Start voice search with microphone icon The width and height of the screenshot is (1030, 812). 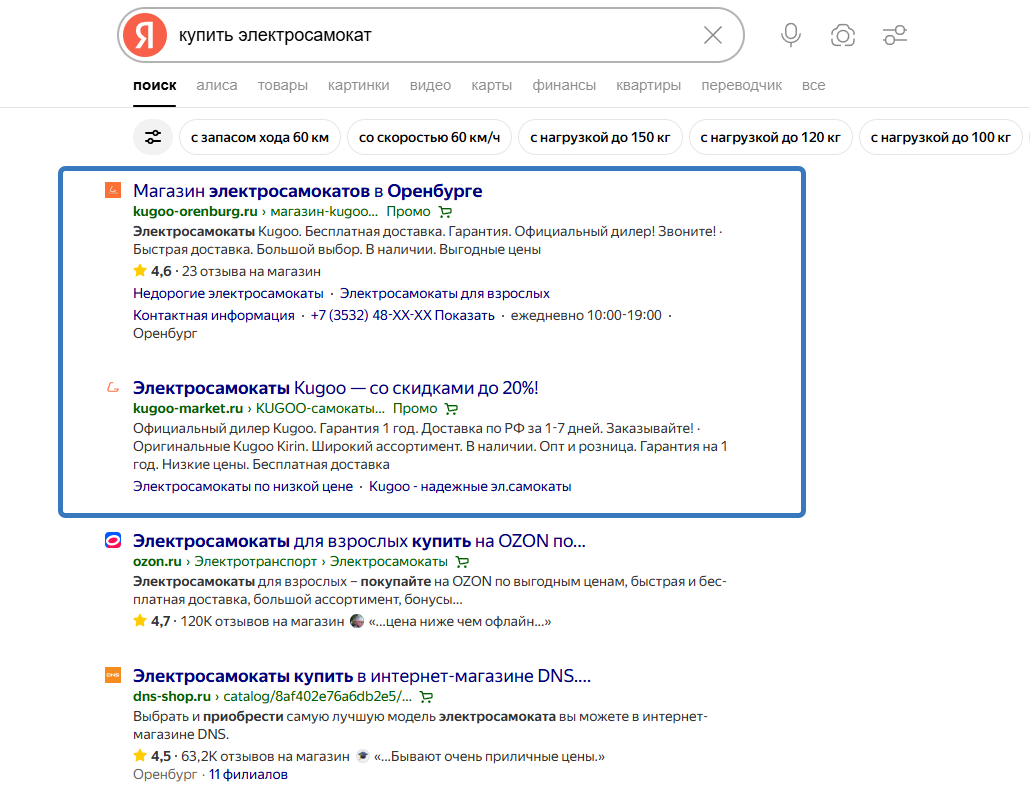791,35
